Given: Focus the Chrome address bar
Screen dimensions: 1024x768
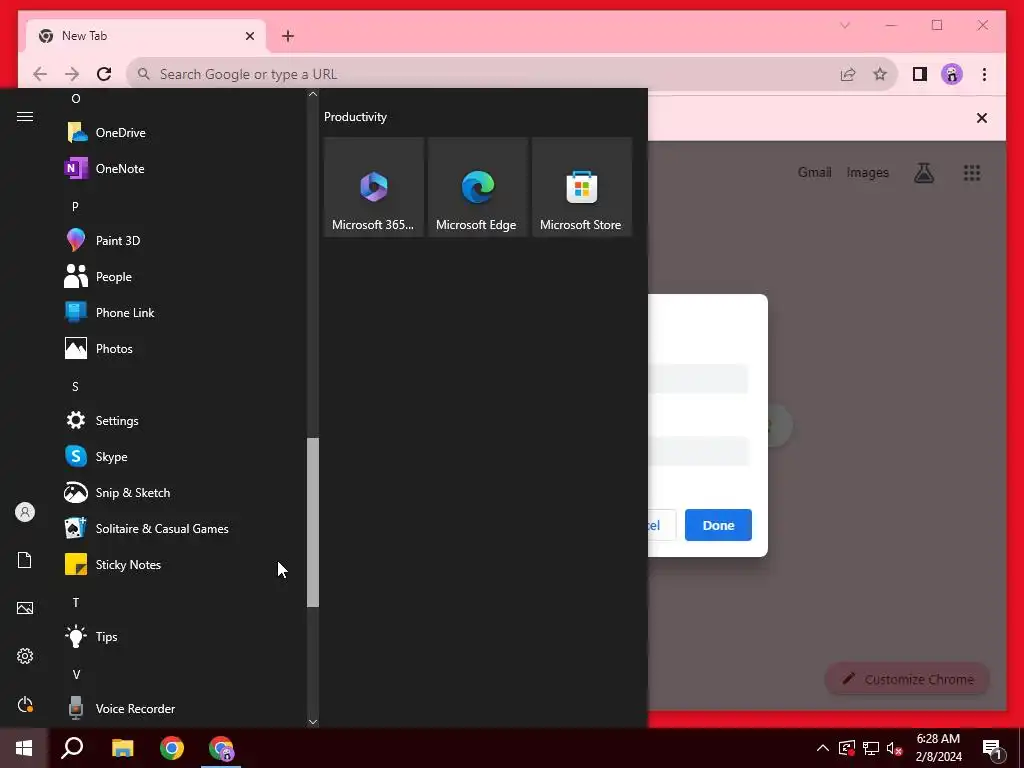Looking at the screenshot, I should 490,74.
